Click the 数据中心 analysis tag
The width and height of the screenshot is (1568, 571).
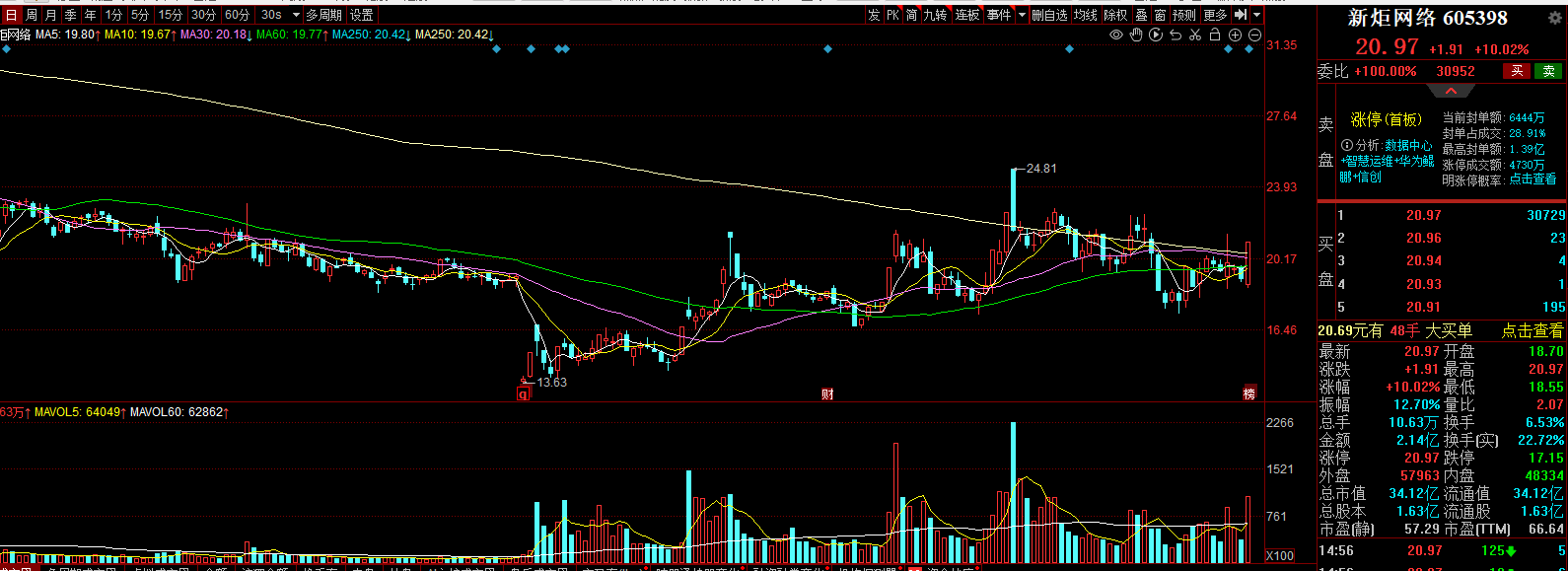pyautogui.click(x=1408, y=145)
